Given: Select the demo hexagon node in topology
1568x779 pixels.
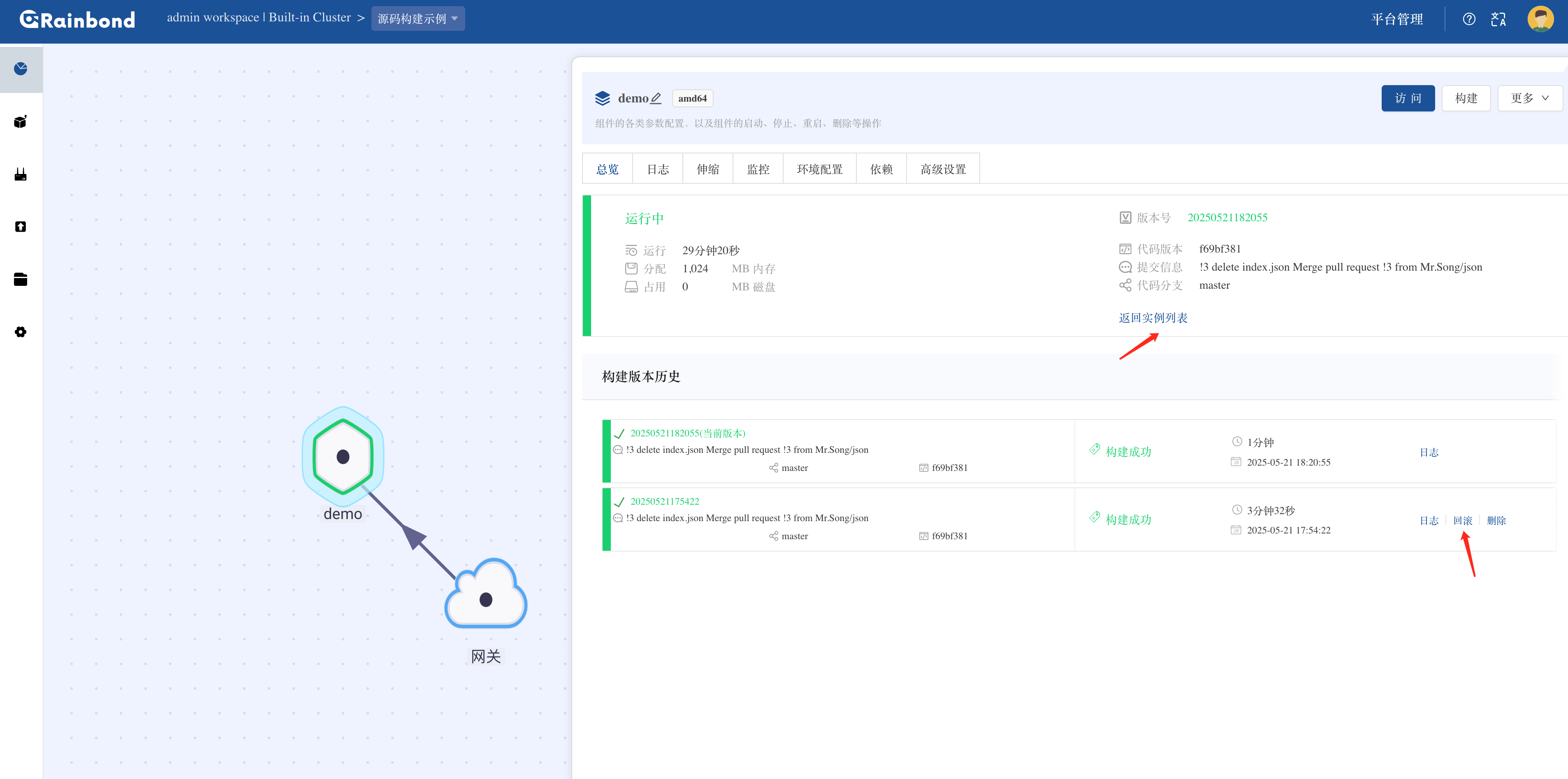Looking at the screenshot, I should click(x=343, y=457).
